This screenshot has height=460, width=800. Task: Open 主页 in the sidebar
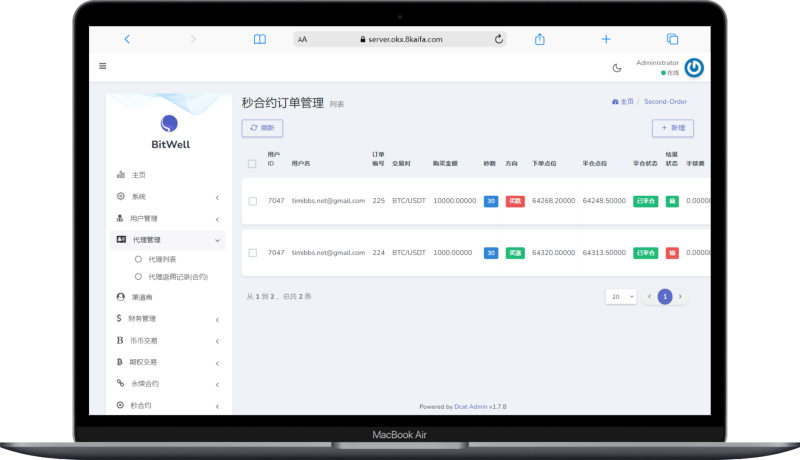[x=138, y=175]
